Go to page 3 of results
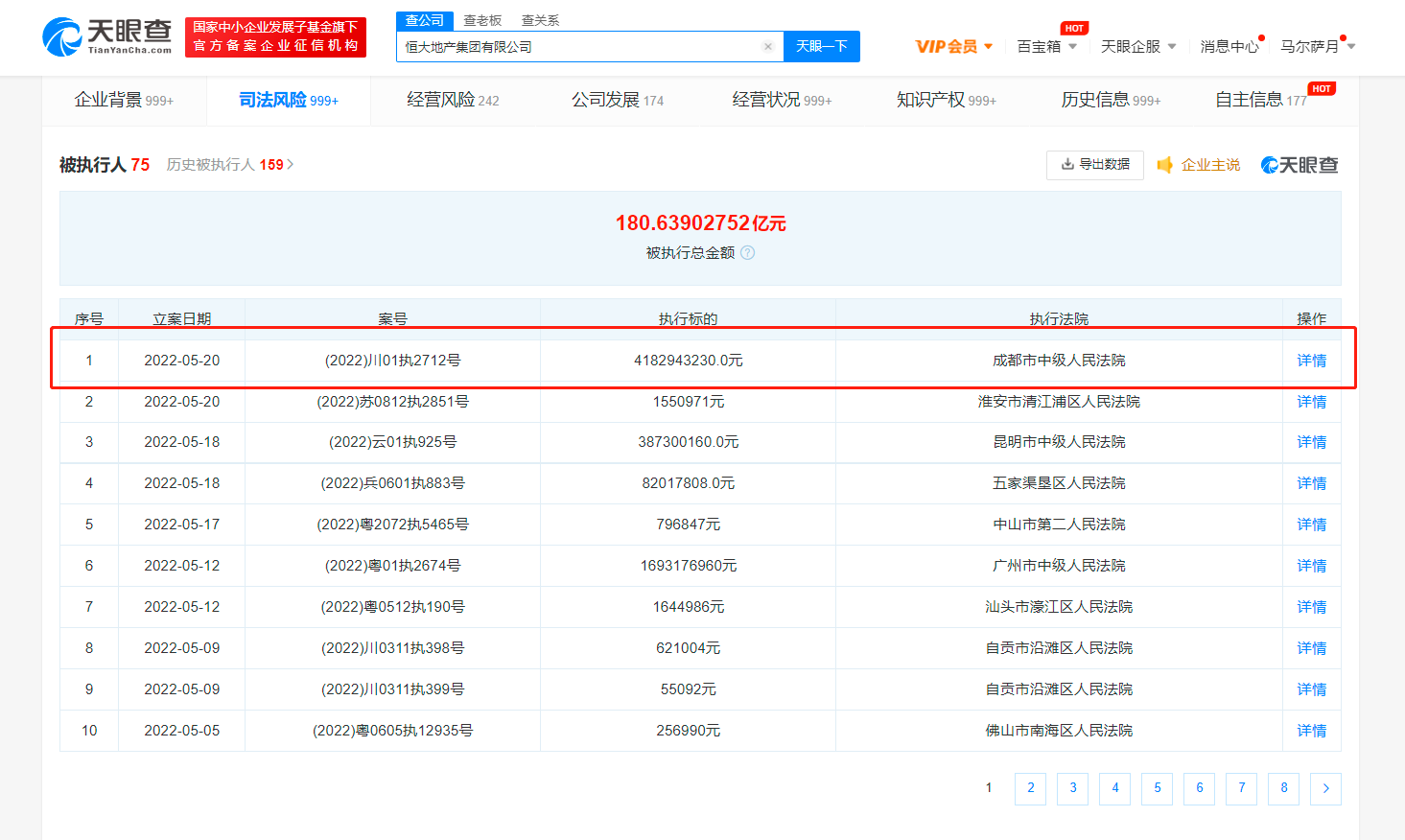The image size is (1405, 840). point(1072,788)
